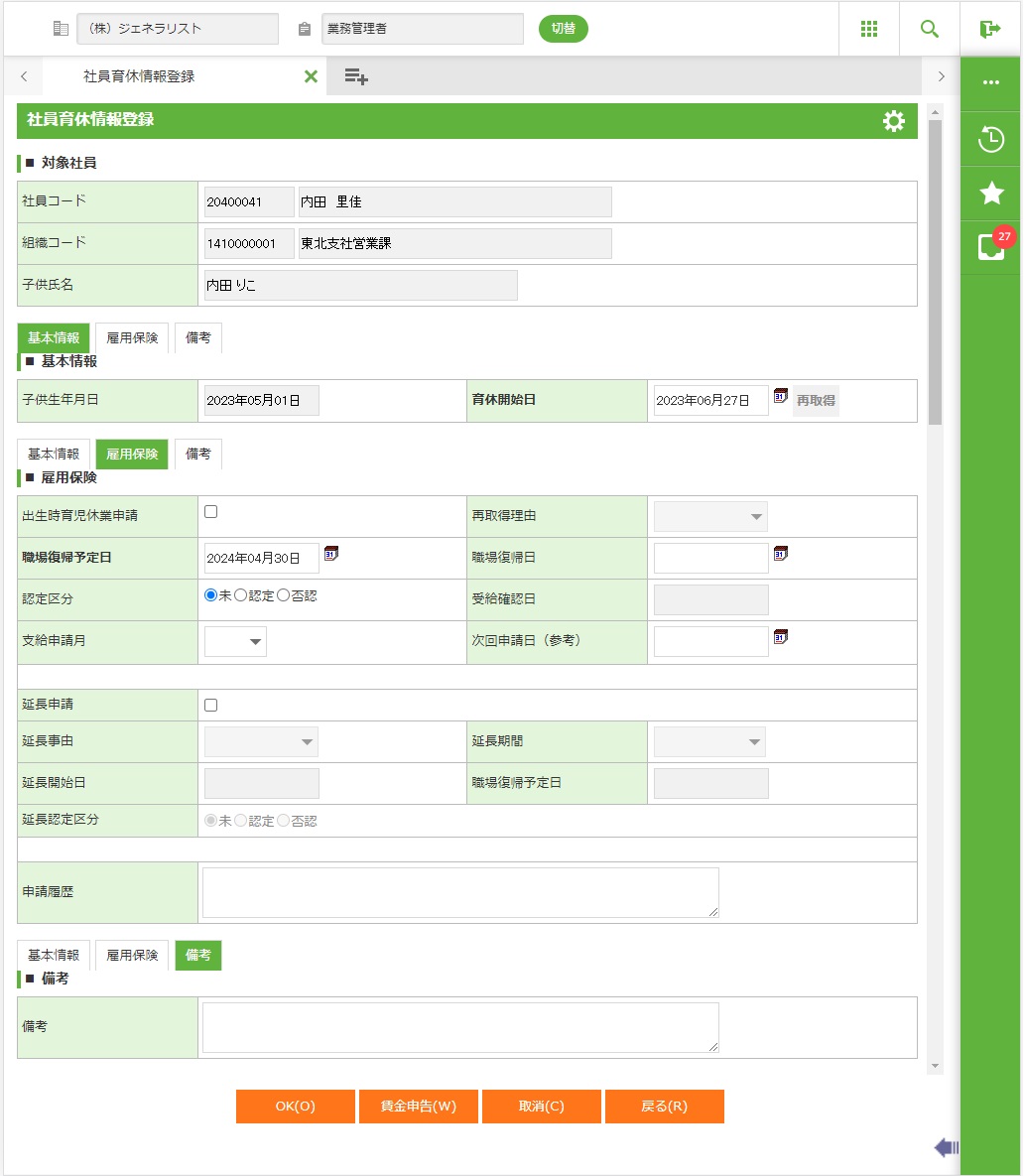Open the 延長期間 dropdown
Screen dimensions: 1024x1176
[x=708, y=741]
